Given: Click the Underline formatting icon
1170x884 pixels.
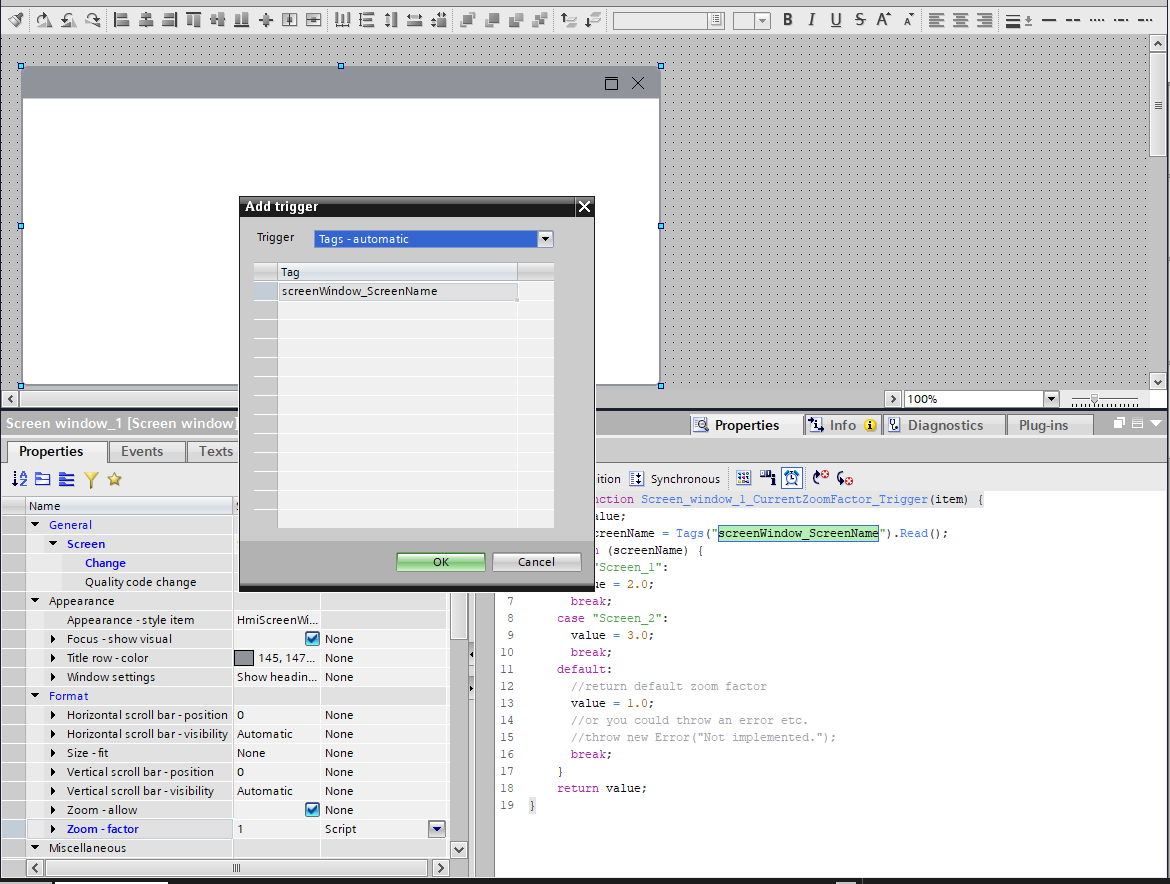Looking at the screenshot, I should (836, 19).
